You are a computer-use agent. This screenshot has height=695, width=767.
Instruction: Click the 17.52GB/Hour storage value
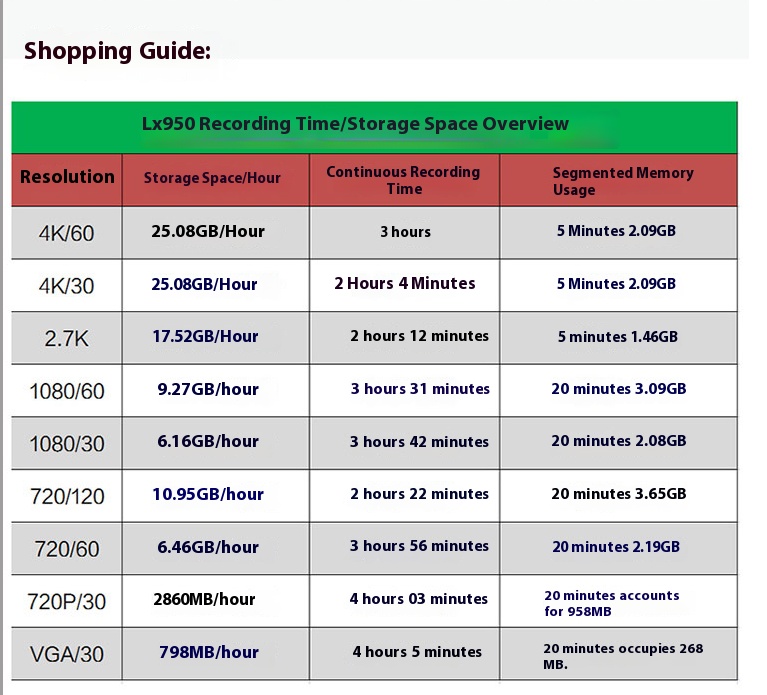(x=206, y=337)
